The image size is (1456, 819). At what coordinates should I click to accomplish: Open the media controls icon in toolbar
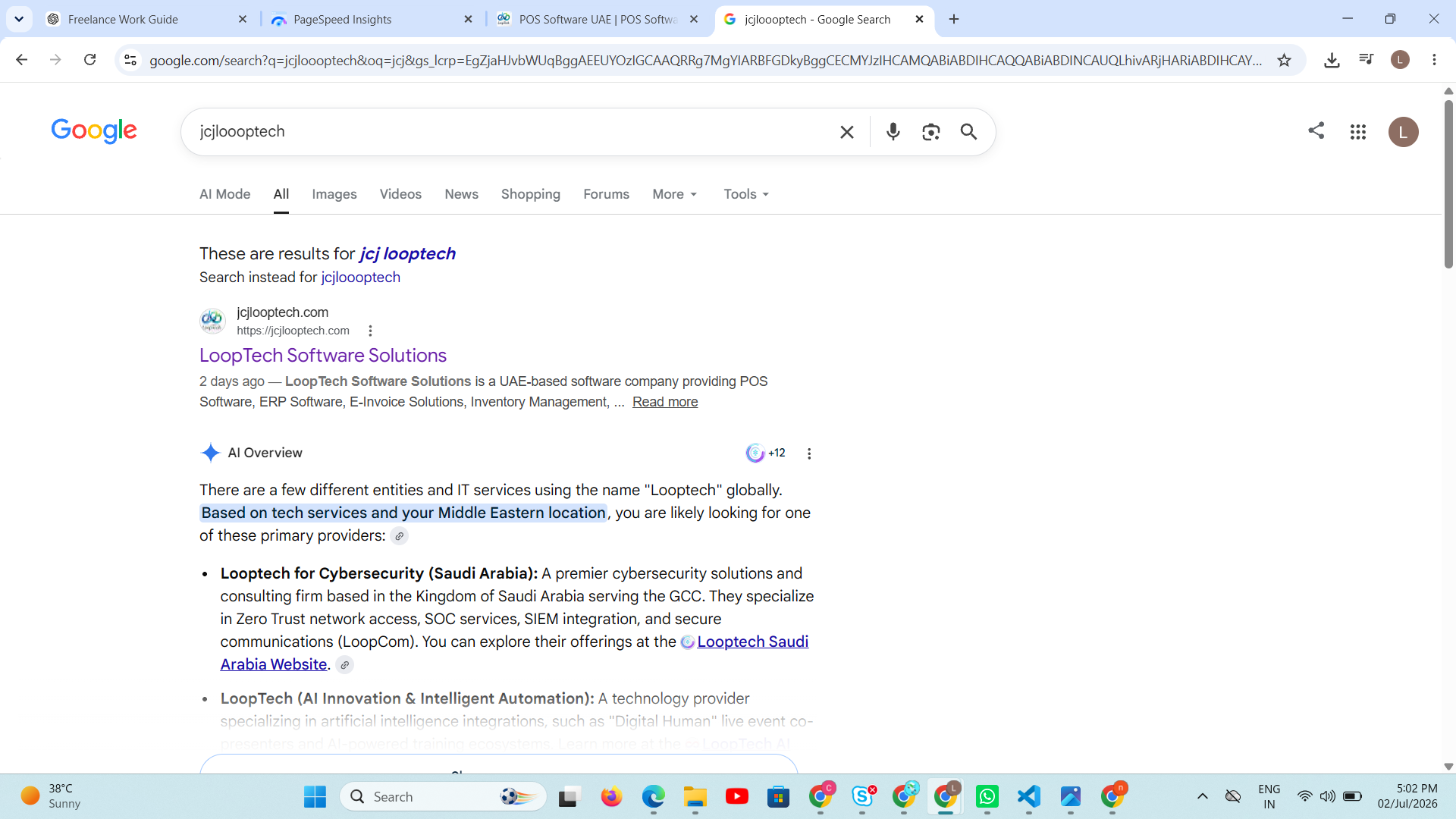click(1367, 59)
